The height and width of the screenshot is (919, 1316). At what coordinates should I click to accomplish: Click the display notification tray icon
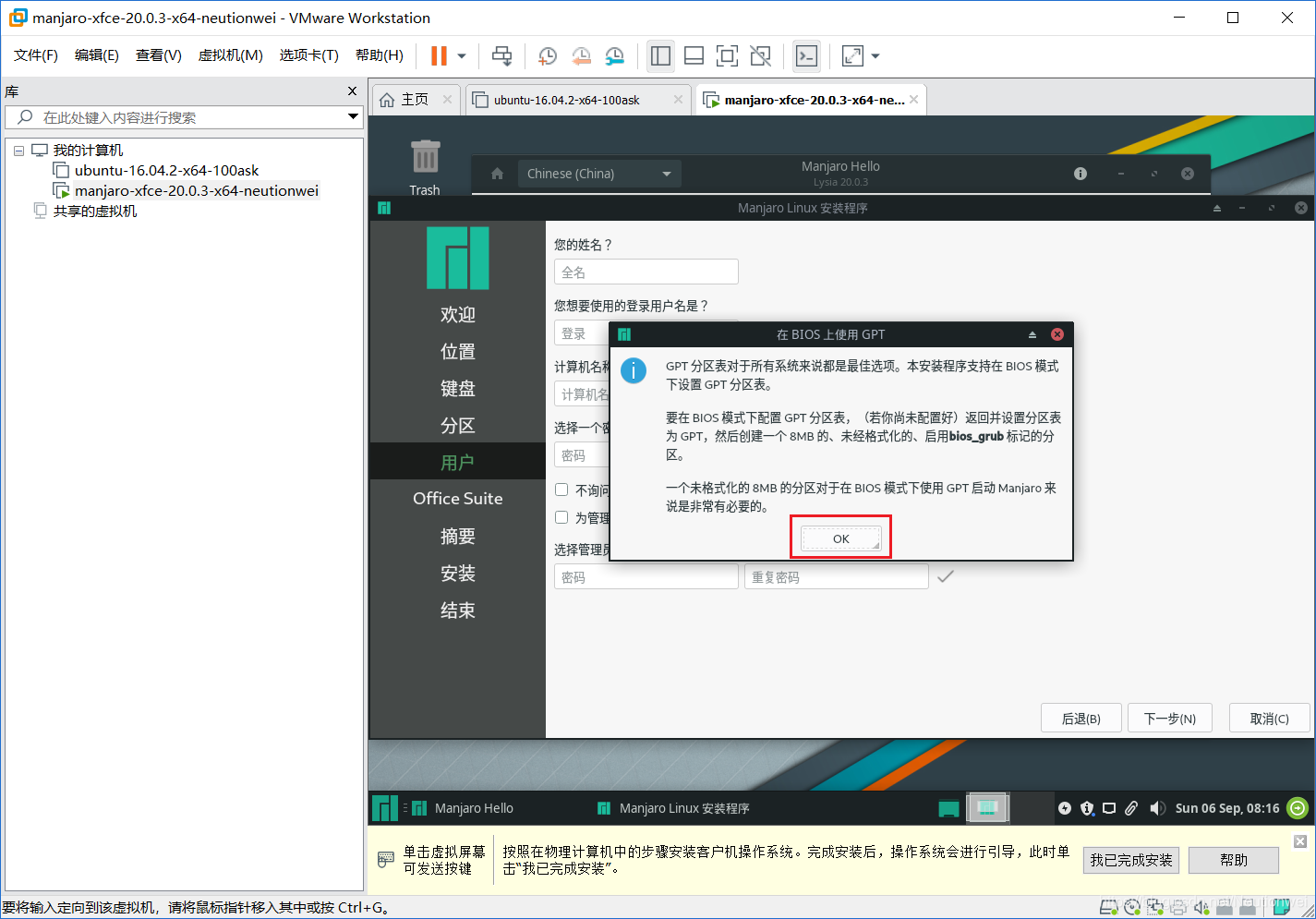click(1109, 808)
